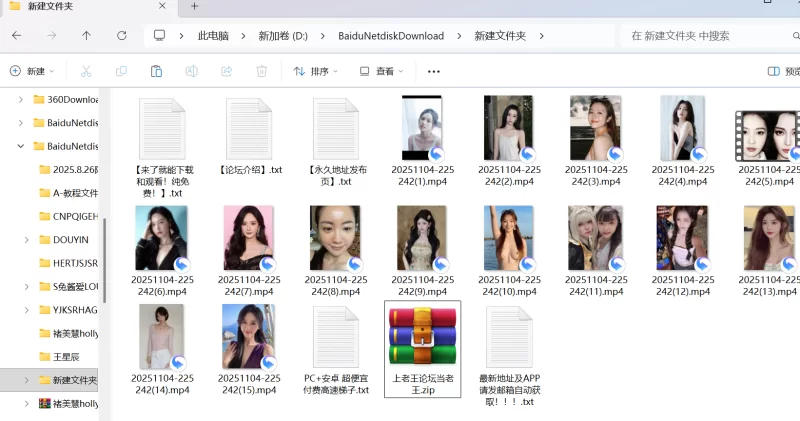Select video 20251104-225242(8).mp4

point(336,251)
